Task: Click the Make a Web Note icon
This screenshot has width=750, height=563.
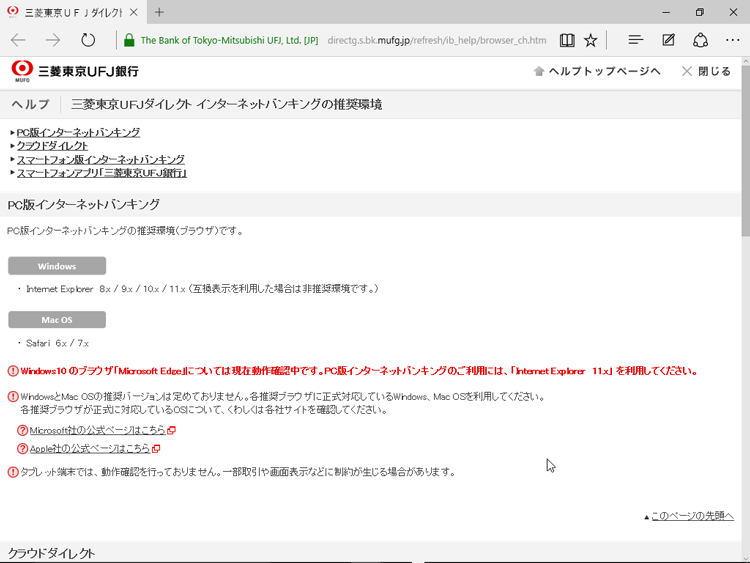Action: tap(668, 40)
